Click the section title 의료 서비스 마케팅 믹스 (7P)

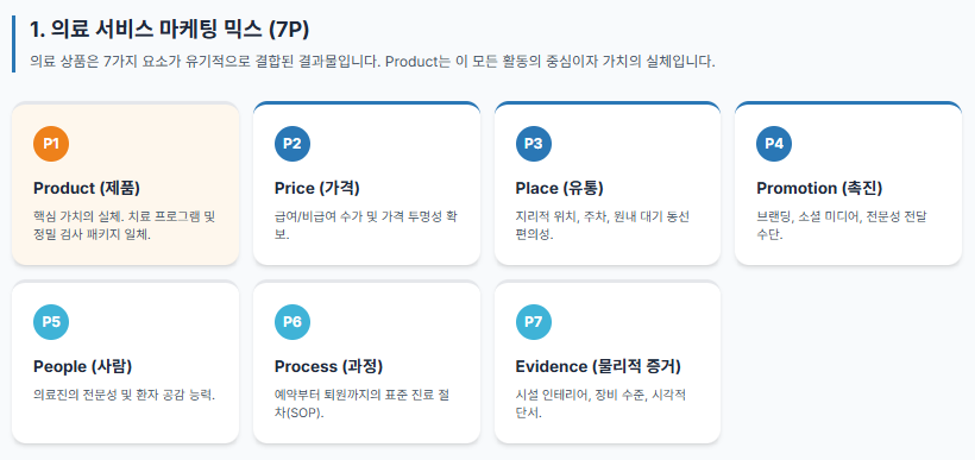[x=169, y=30]
